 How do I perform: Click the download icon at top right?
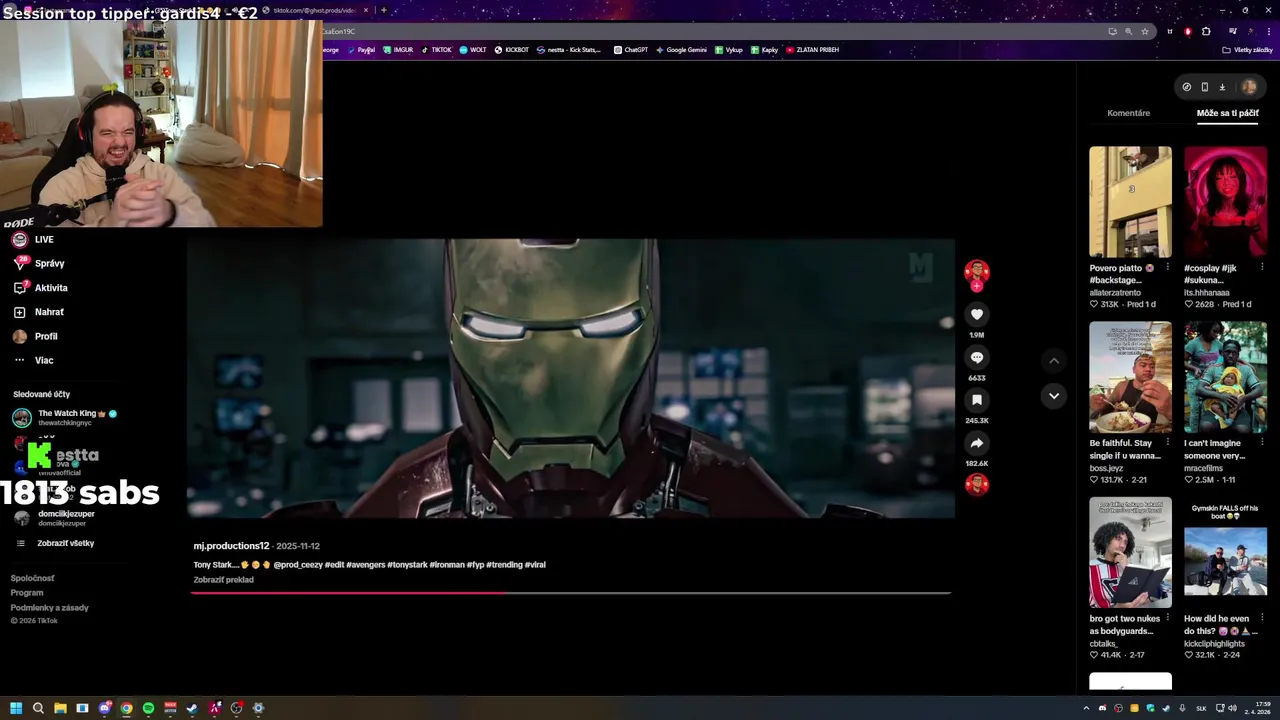[1222, 87]
